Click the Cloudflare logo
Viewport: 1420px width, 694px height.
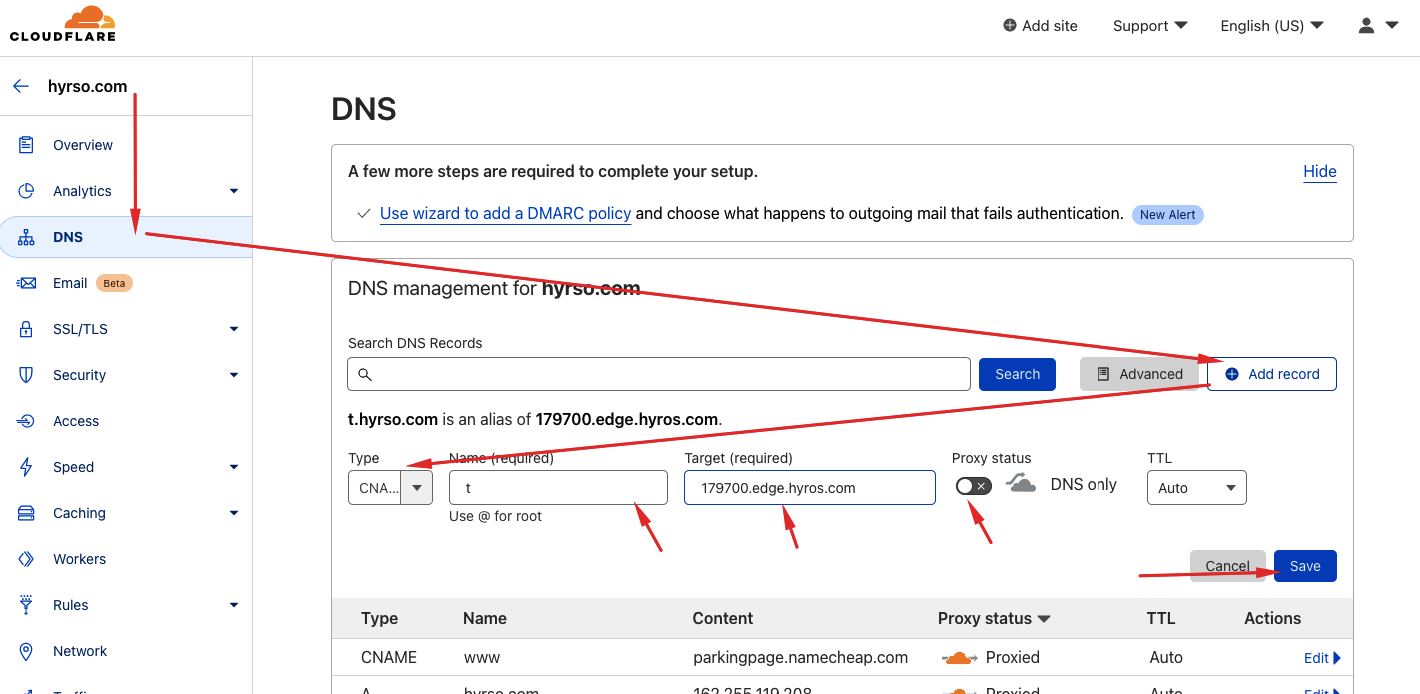point(61,24)
